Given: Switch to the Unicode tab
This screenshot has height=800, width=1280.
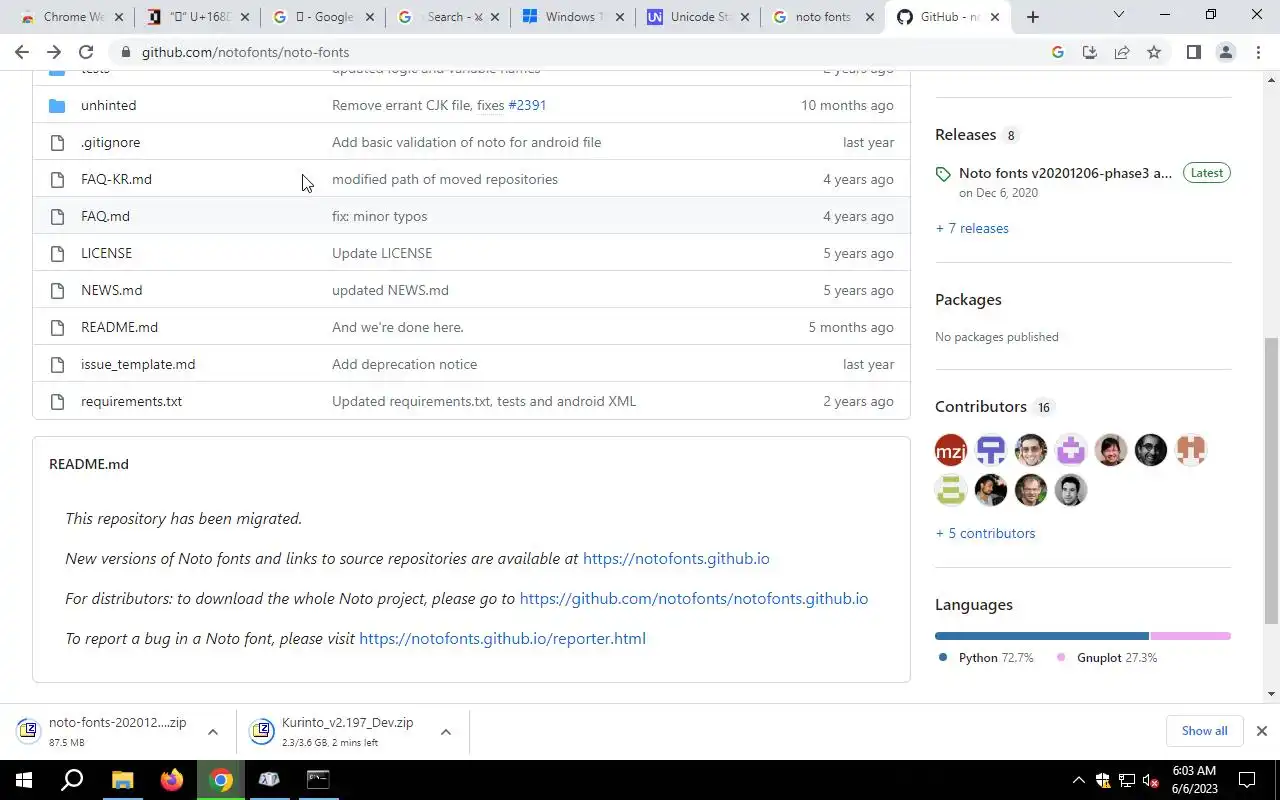Looking at the screenshot, I should 698,17.
